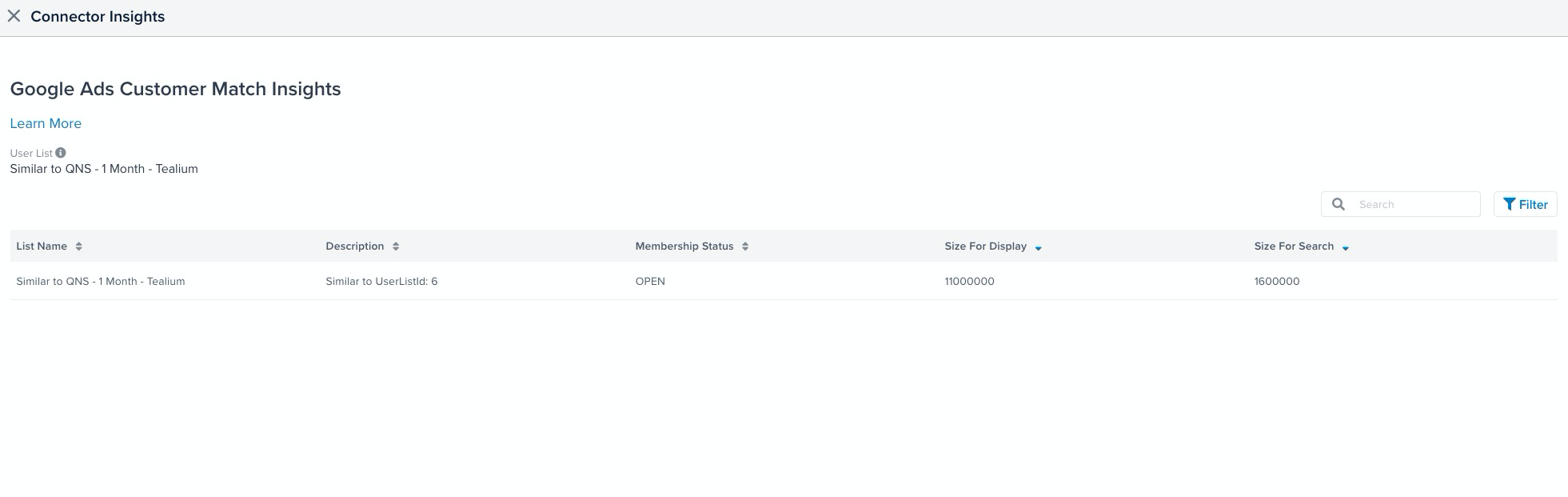Click the OPEN membership status cell
1568x497 pixels.
650,282
